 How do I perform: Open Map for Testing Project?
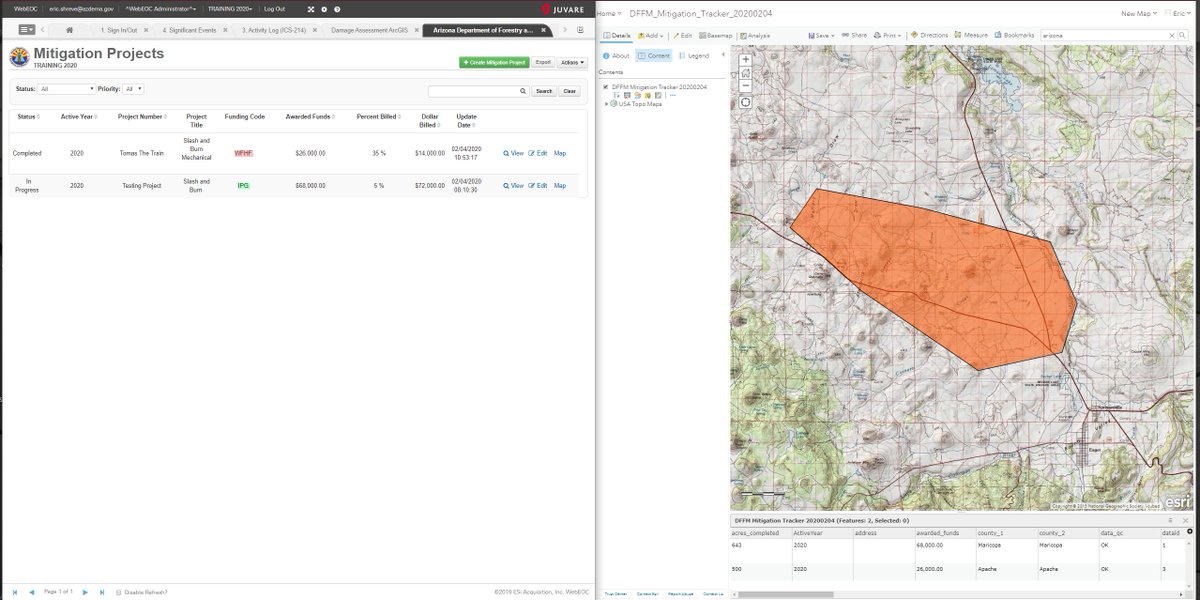[x=560, y=185]
